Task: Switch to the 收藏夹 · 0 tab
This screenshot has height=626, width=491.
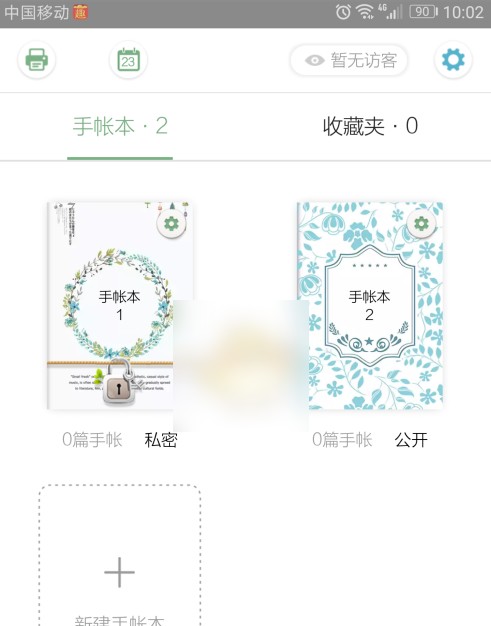Action: 370,126
